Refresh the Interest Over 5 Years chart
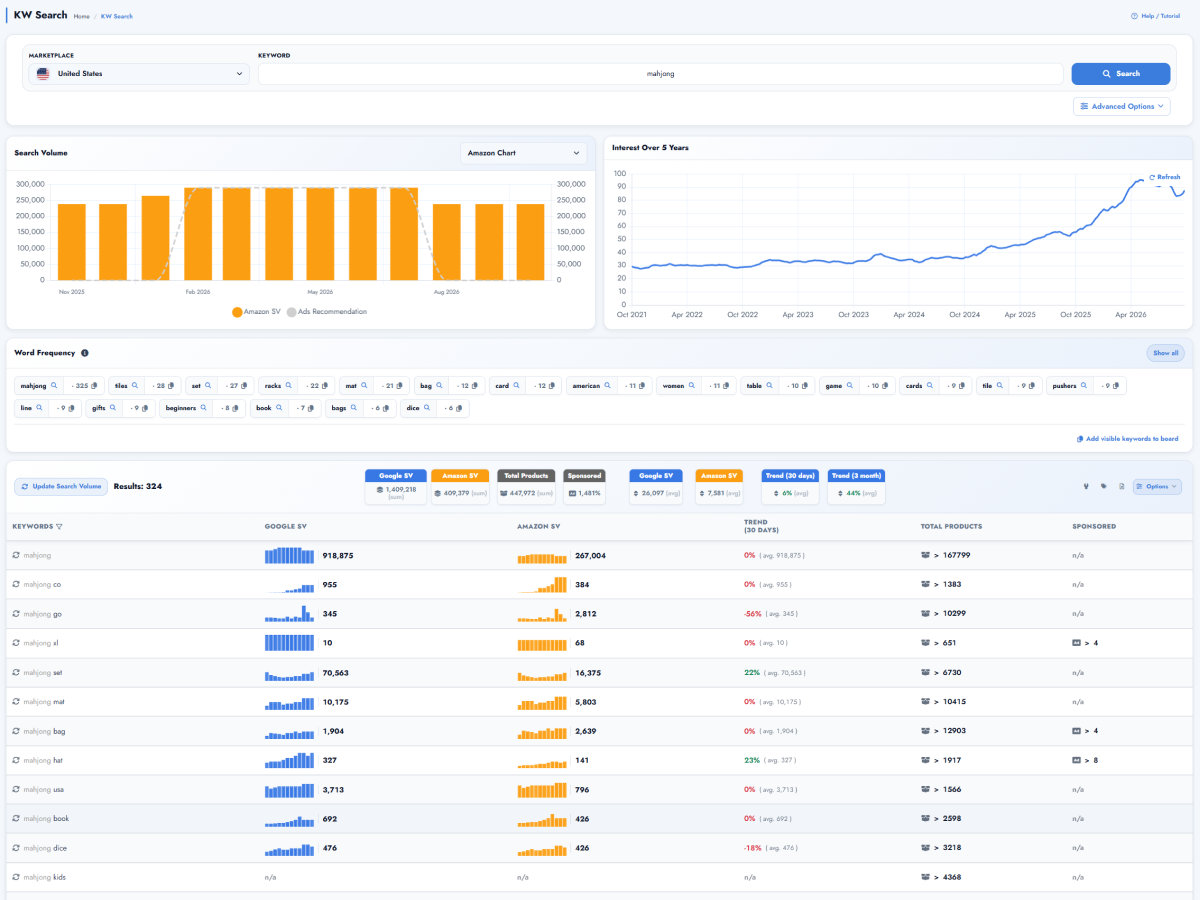Viewport: 1200px width, 900px height. pos(1165,177)
